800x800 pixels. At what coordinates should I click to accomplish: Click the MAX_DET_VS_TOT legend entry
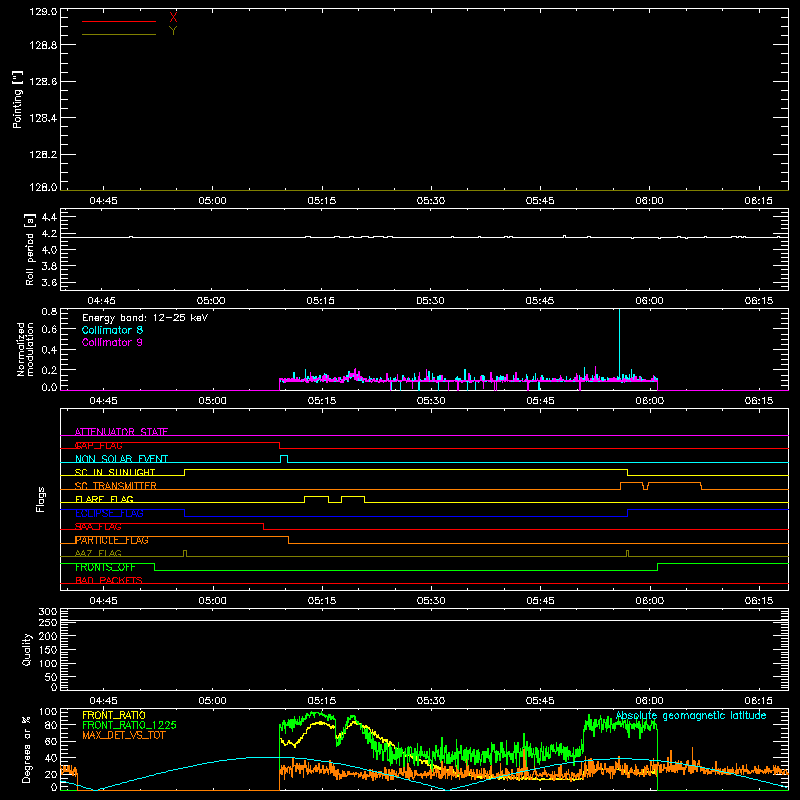pos(124,735)
